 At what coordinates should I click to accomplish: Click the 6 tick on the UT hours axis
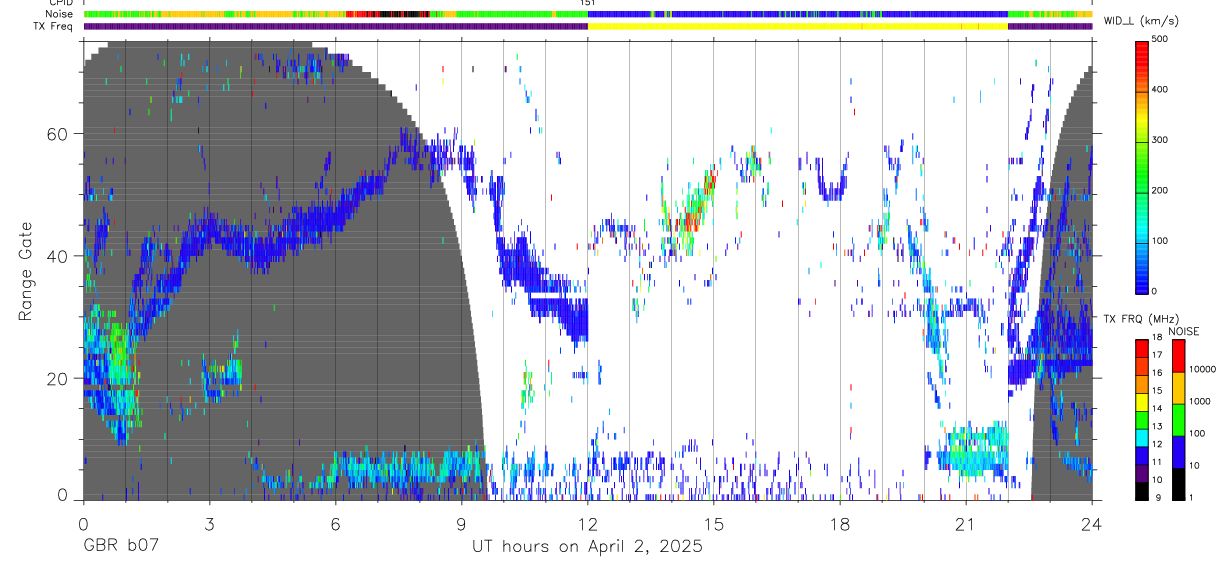pos(335,524)
